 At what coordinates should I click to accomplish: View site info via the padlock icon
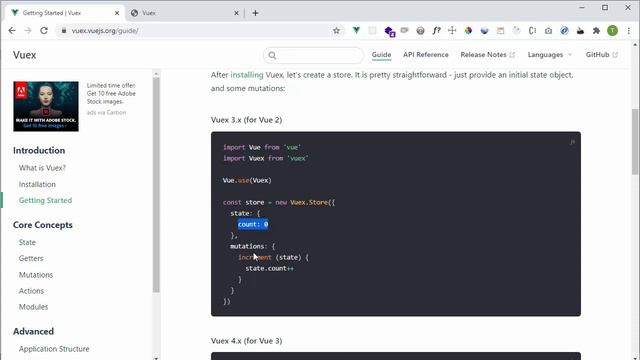click(x=64, y=31)
